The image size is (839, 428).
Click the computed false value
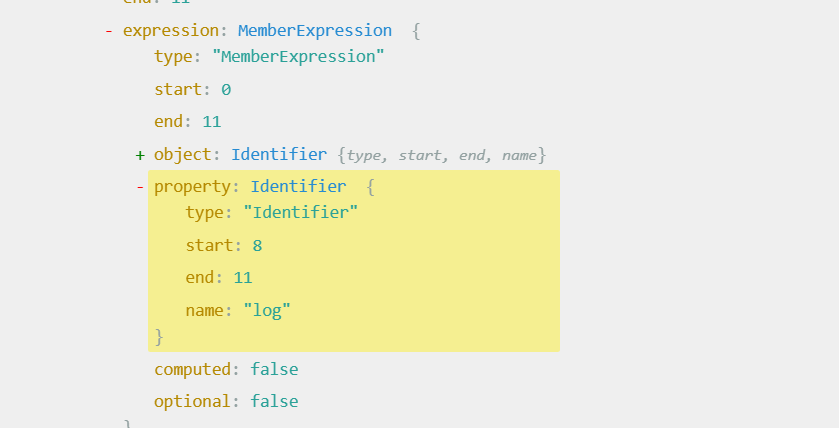click(274, 370)
